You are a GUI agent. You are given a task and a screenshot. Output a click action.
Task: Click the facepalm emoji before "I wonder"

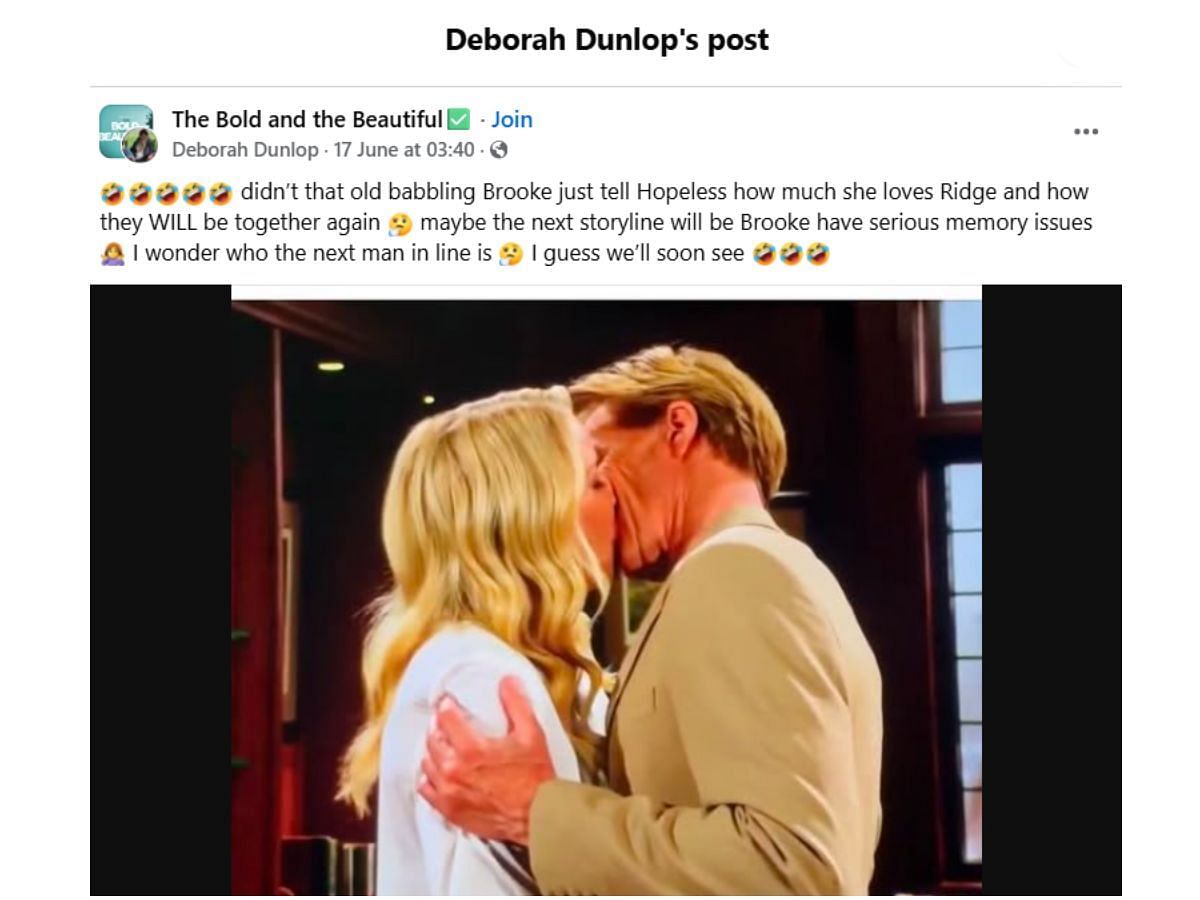point(112,254)
